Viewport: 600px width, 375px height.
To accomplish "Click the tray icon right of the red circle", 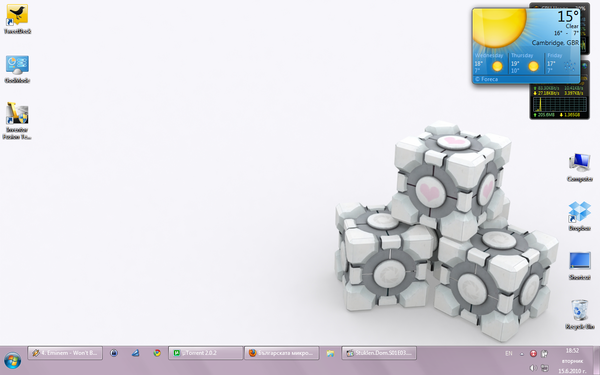I will pyautogui.click(x=544, y=354).
